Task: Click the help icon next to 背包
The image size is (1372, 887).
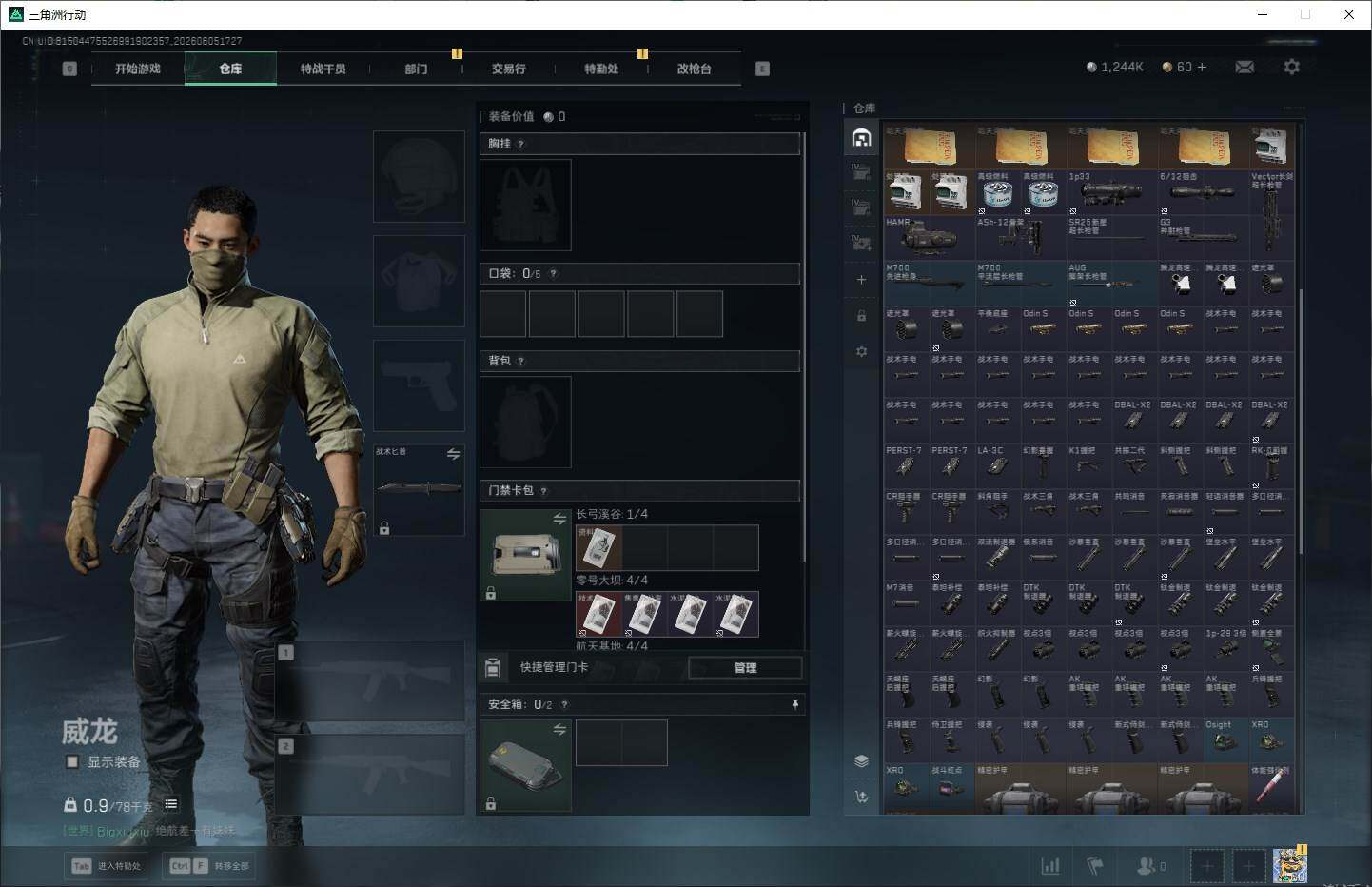Action: tap(520, 361)
